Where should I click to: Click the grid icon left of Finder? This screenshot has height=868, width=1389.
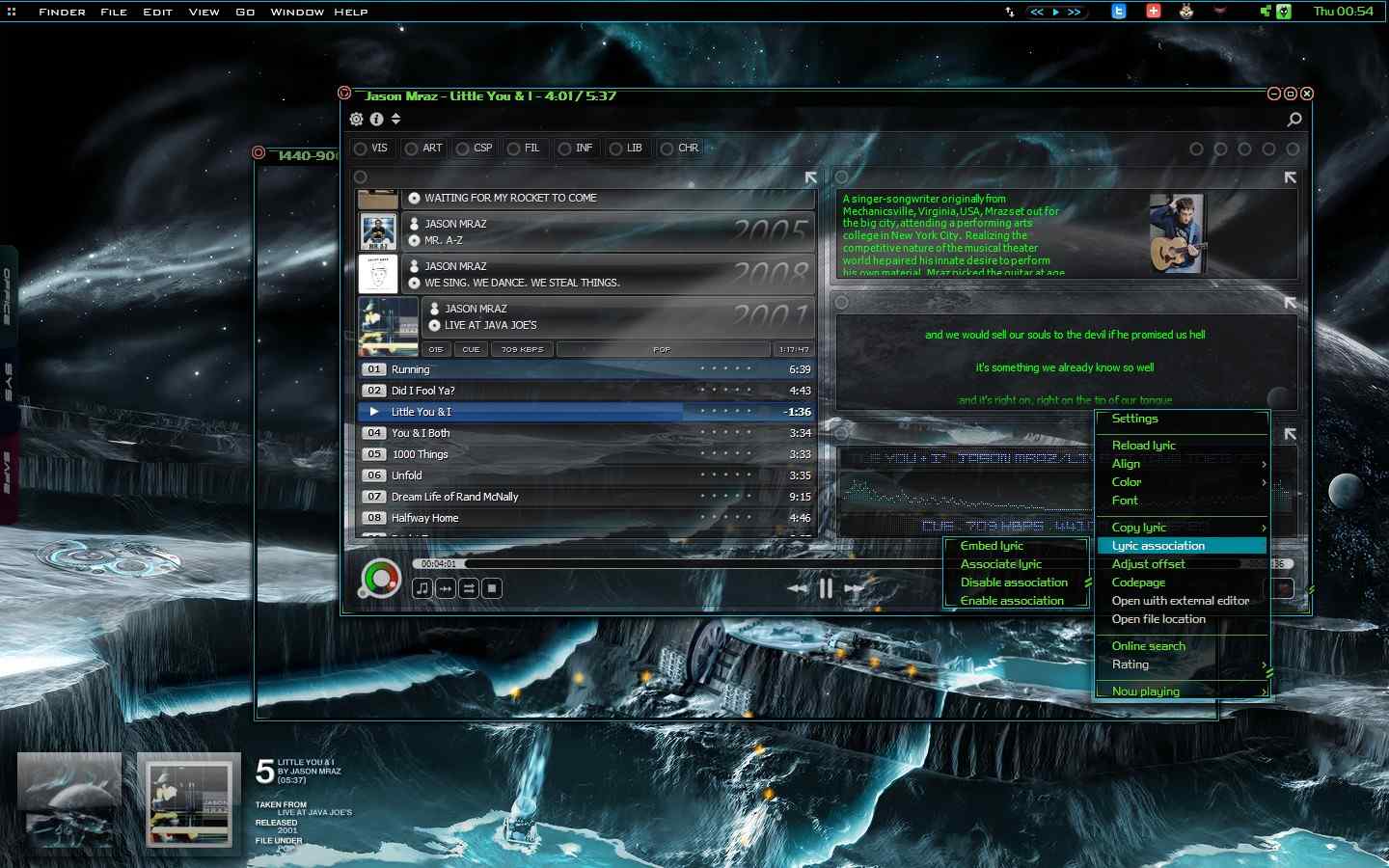(x=12, y=12)
